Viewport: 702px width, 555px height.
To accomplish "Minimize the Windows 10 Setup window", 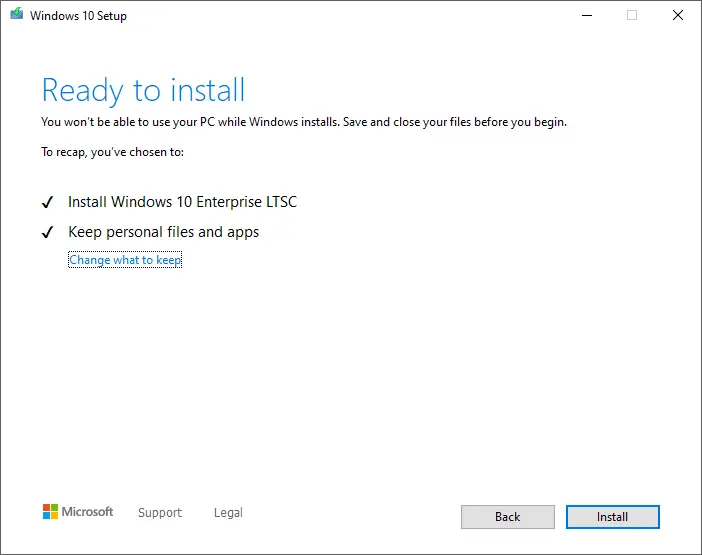I will tap(587, 15).
